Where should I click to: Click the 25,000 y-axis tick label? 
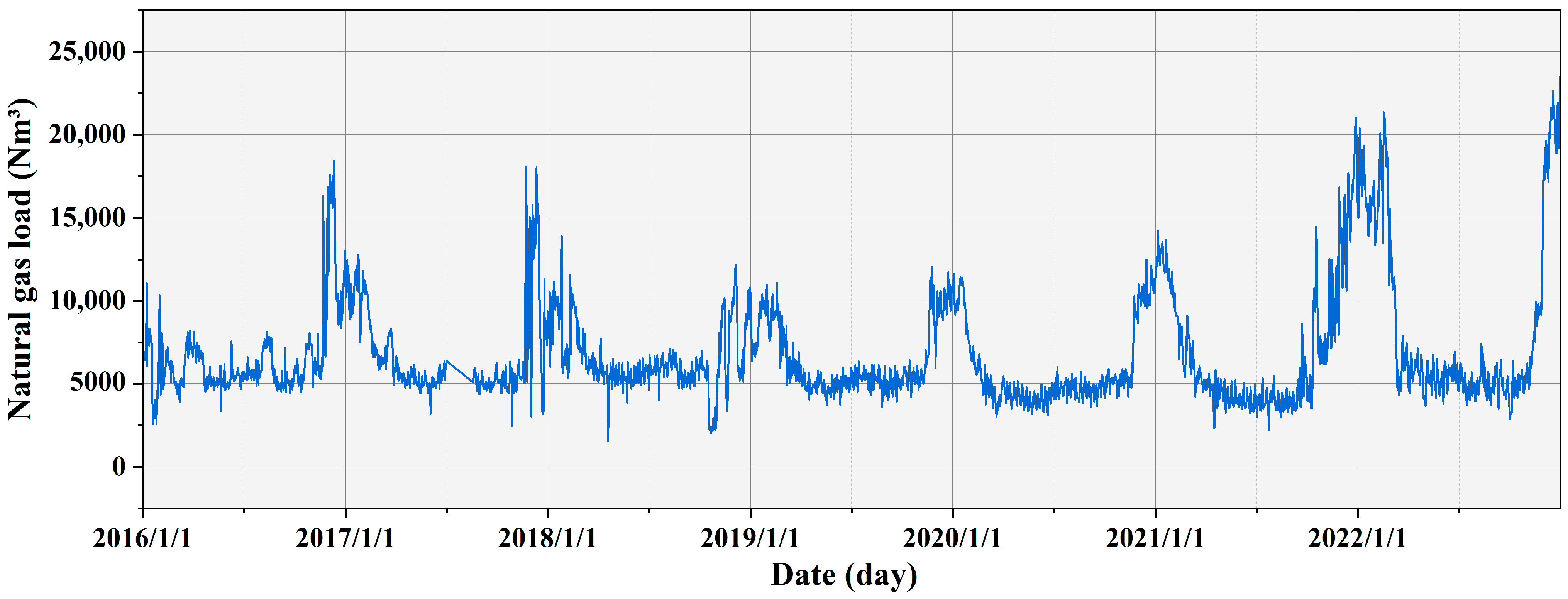87,52
